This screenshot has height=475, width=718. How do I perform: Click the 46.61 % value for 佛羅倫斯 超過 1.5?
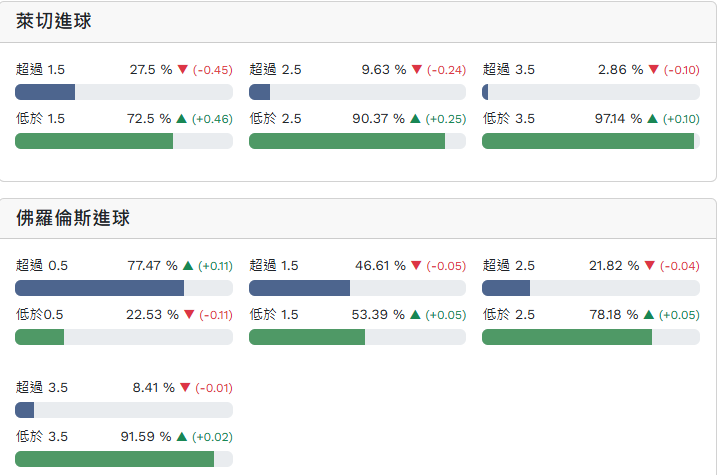(380, 266)
